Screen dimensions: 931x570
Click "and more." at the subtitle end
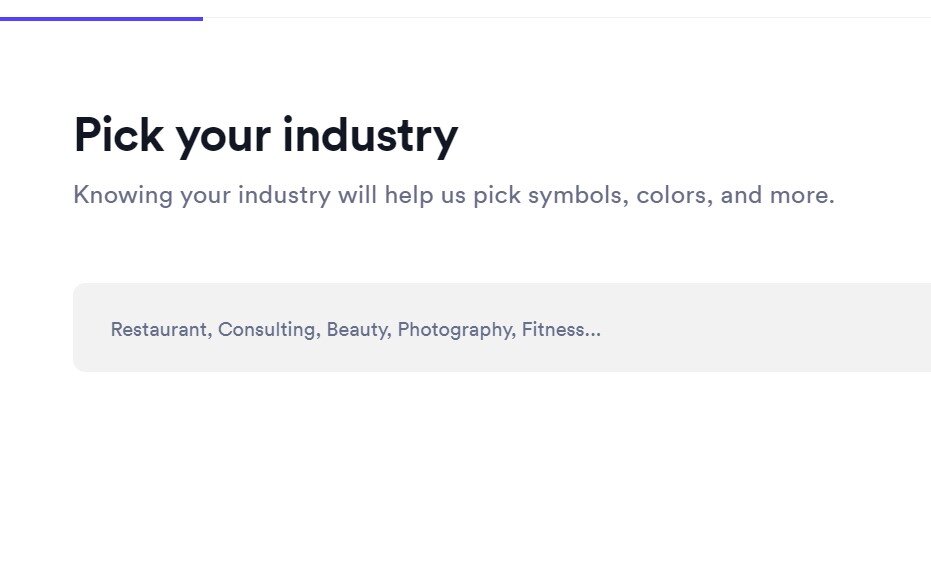(777, 195)
